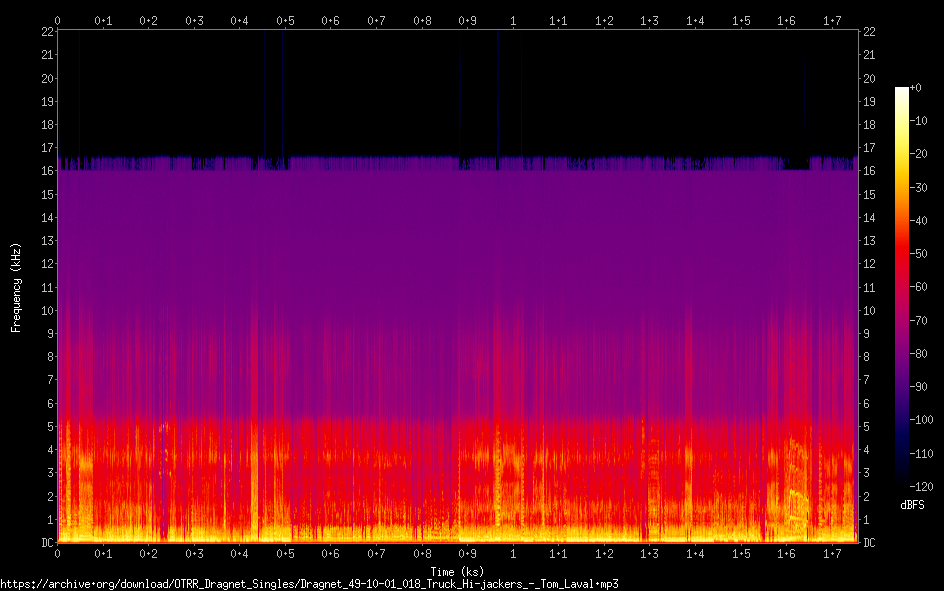Screen dimensions: 944x591
Task: Select the 1 ks tick on the bottom time axis
Action: [513, 553]
